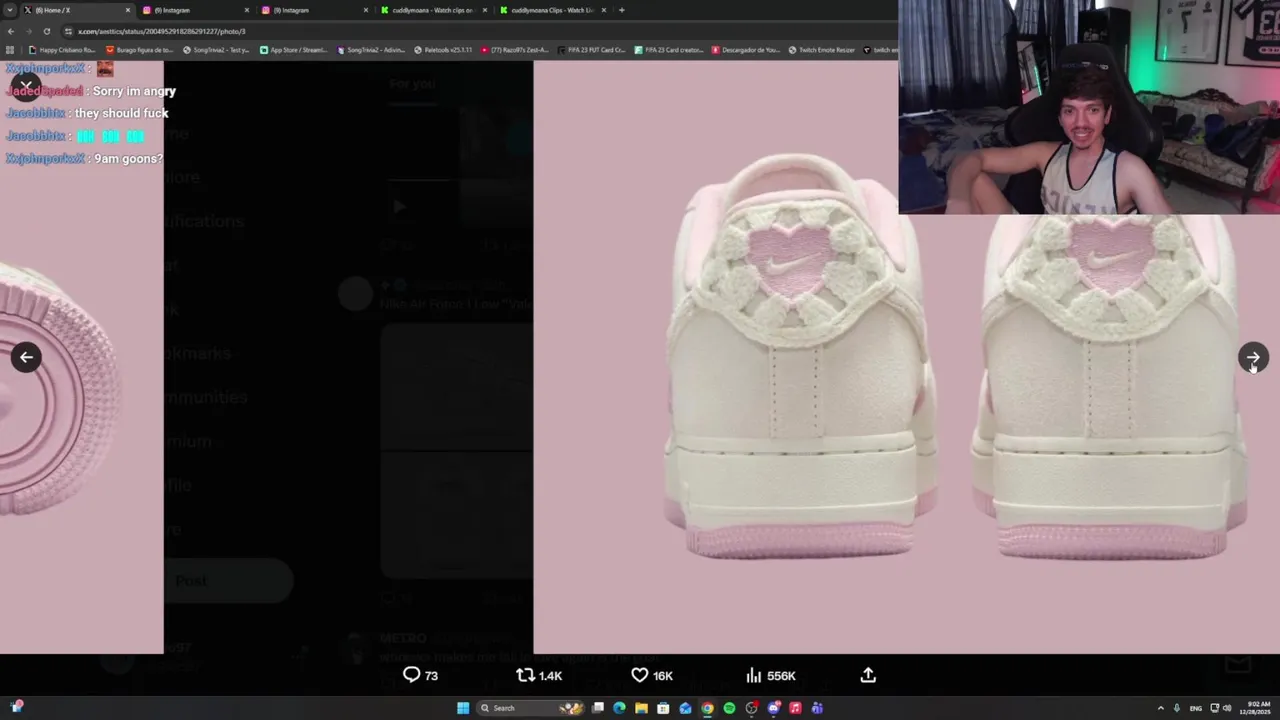Open Microsoft Teams from the taskbar
The height and width of the screenshot is (720, 1280).
pyautogui.click(x=817, y=708)
